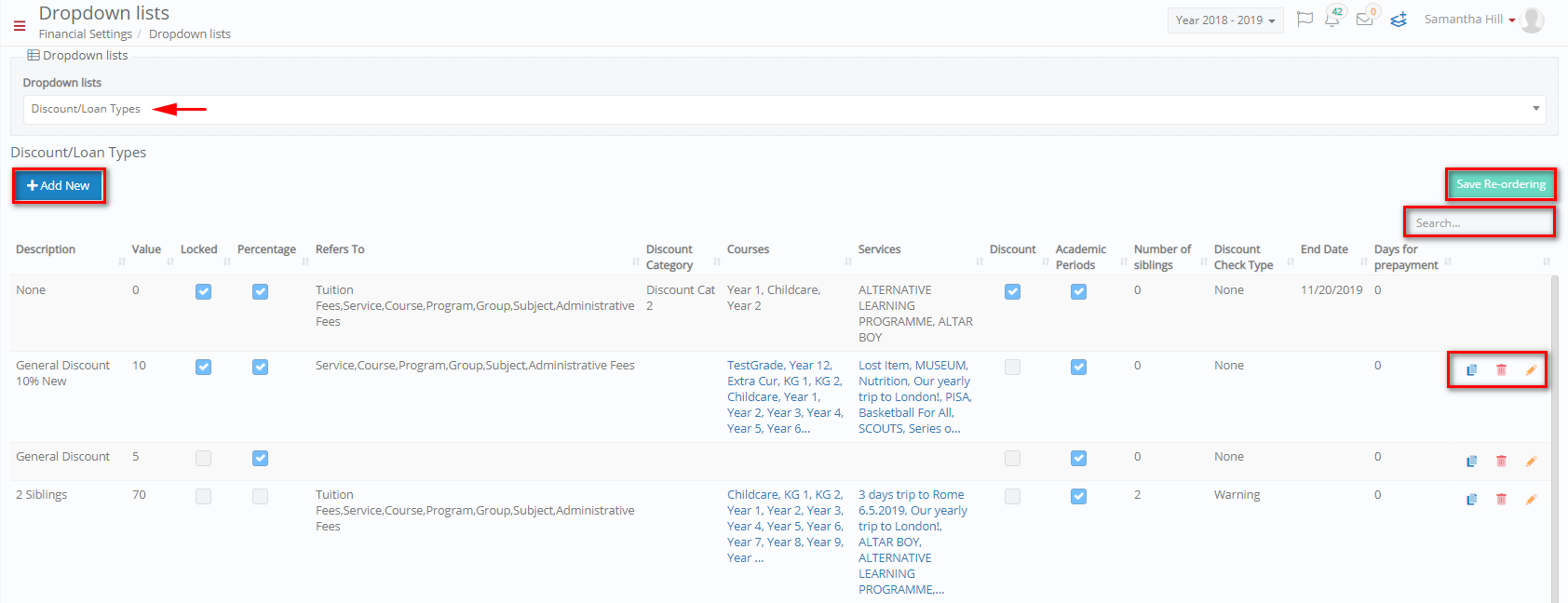
Task: Enable Discount checkbox in the 2 Siblings row
Action: point(1012,496)
